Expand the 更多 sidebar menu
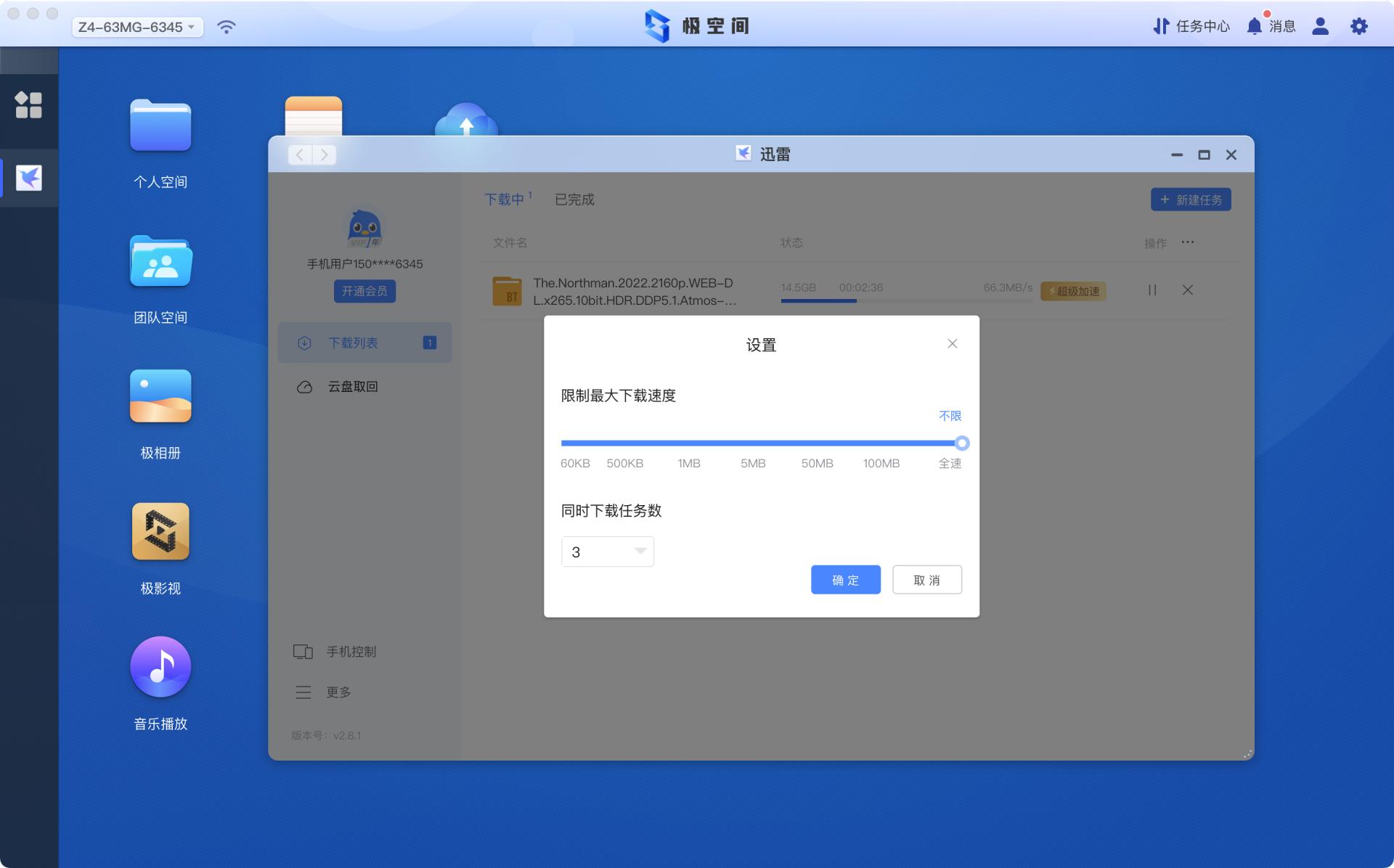 coord(338,692)
